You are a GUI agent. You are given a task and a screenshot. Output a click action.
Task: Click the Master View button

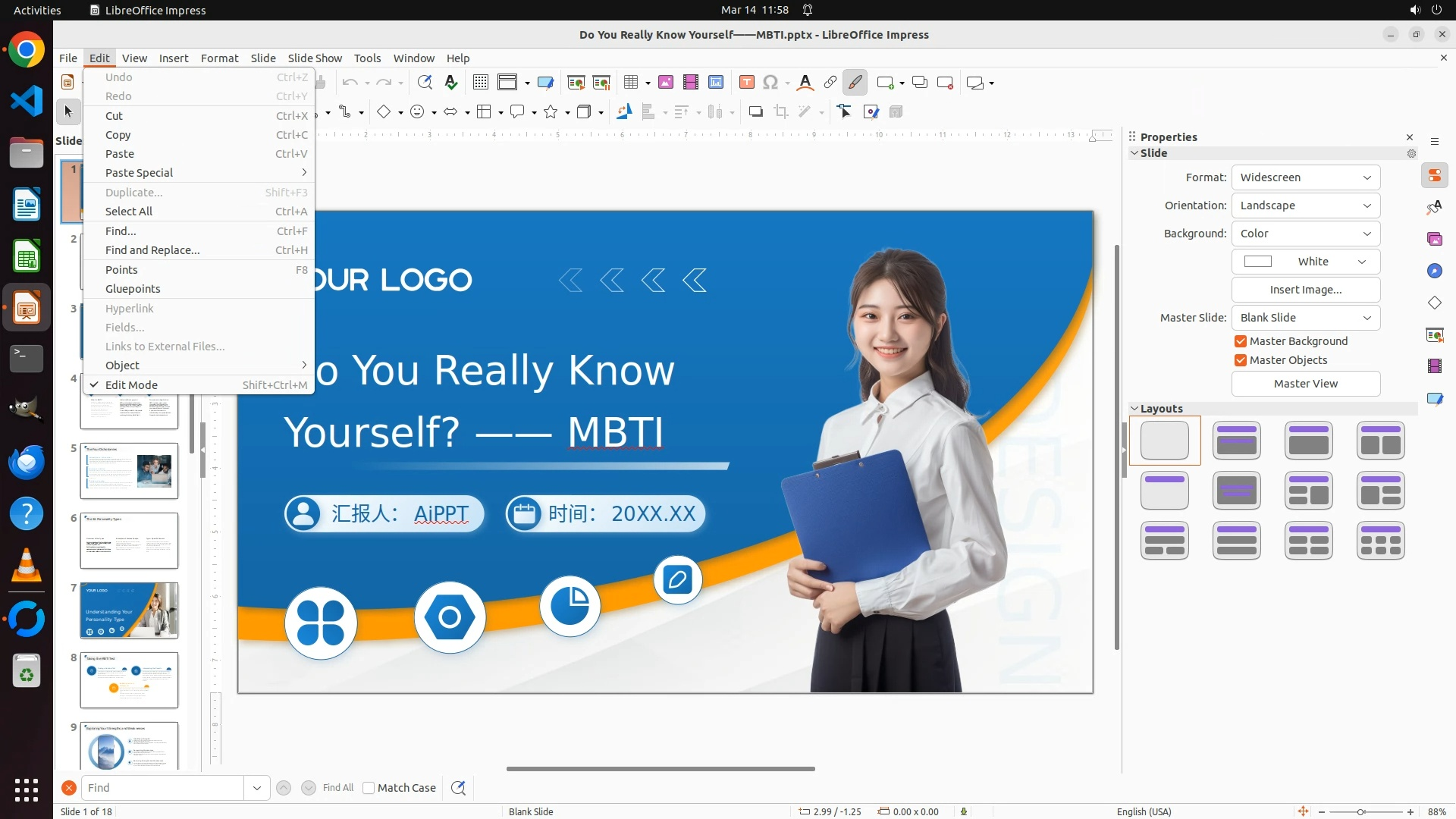coord(1305,384)
